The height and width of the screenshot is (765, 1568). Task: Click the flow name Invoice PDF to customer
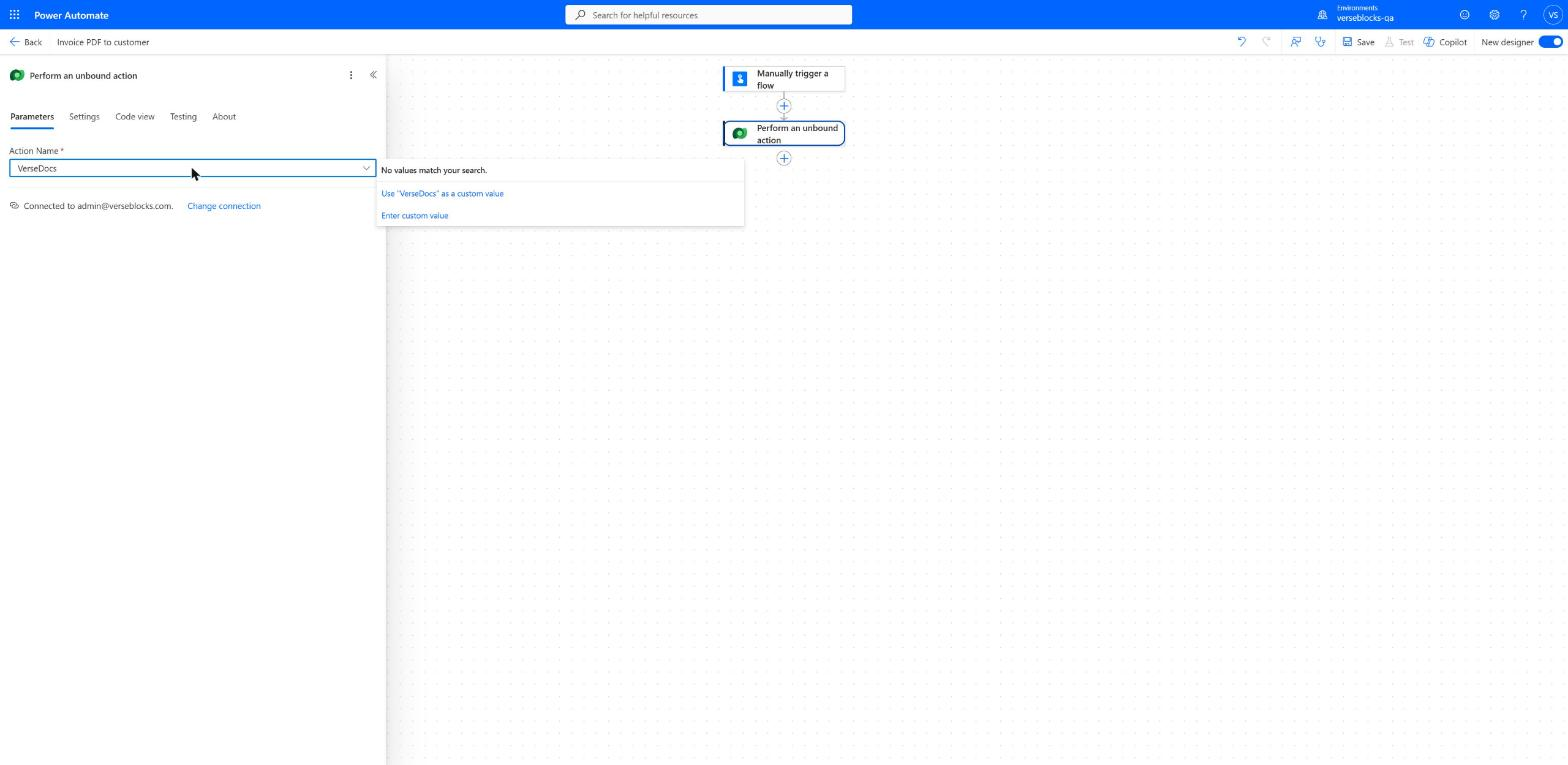coord(103,42)
